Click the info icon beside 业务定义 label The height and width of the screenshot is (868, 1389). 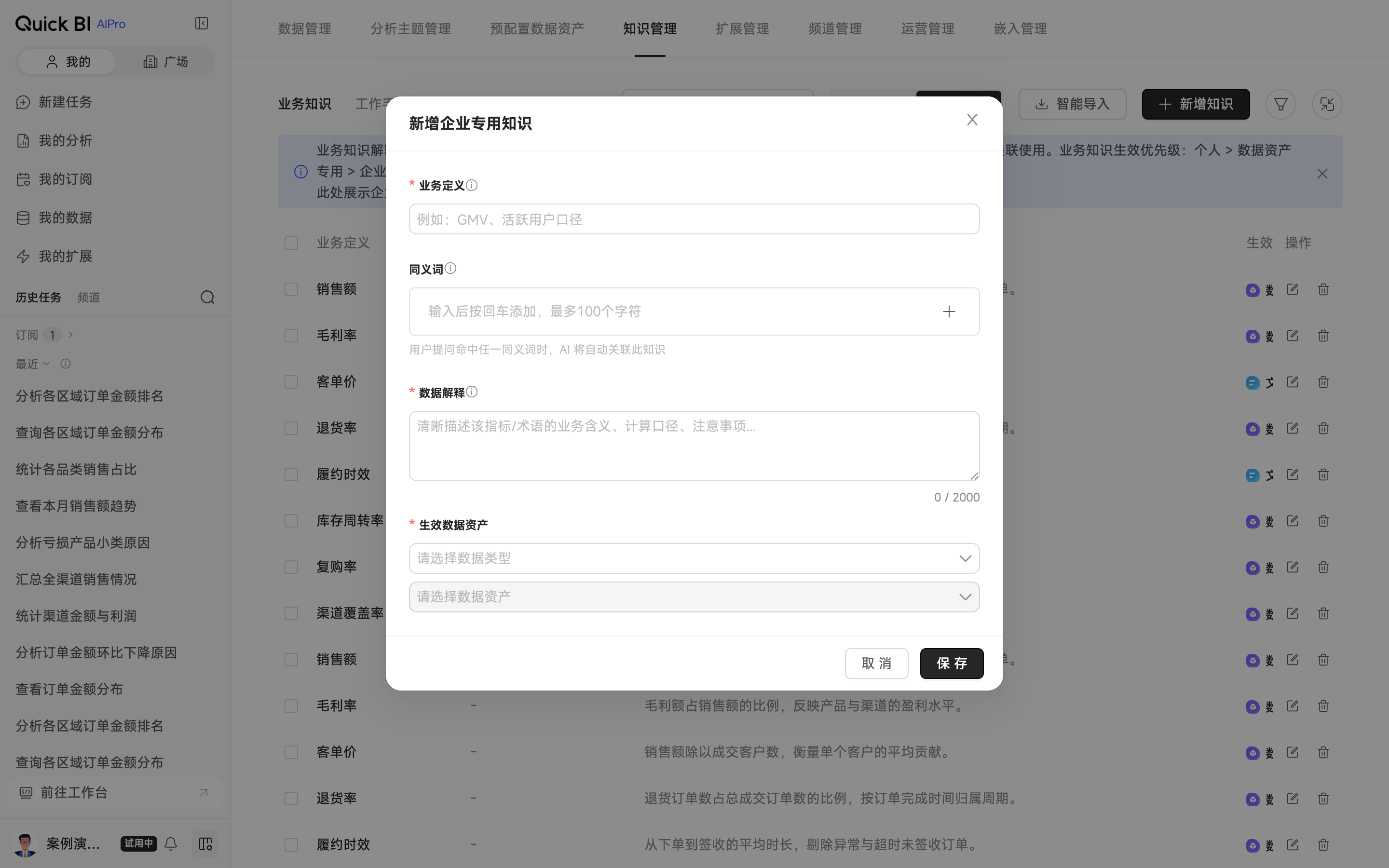click(472, 185)
